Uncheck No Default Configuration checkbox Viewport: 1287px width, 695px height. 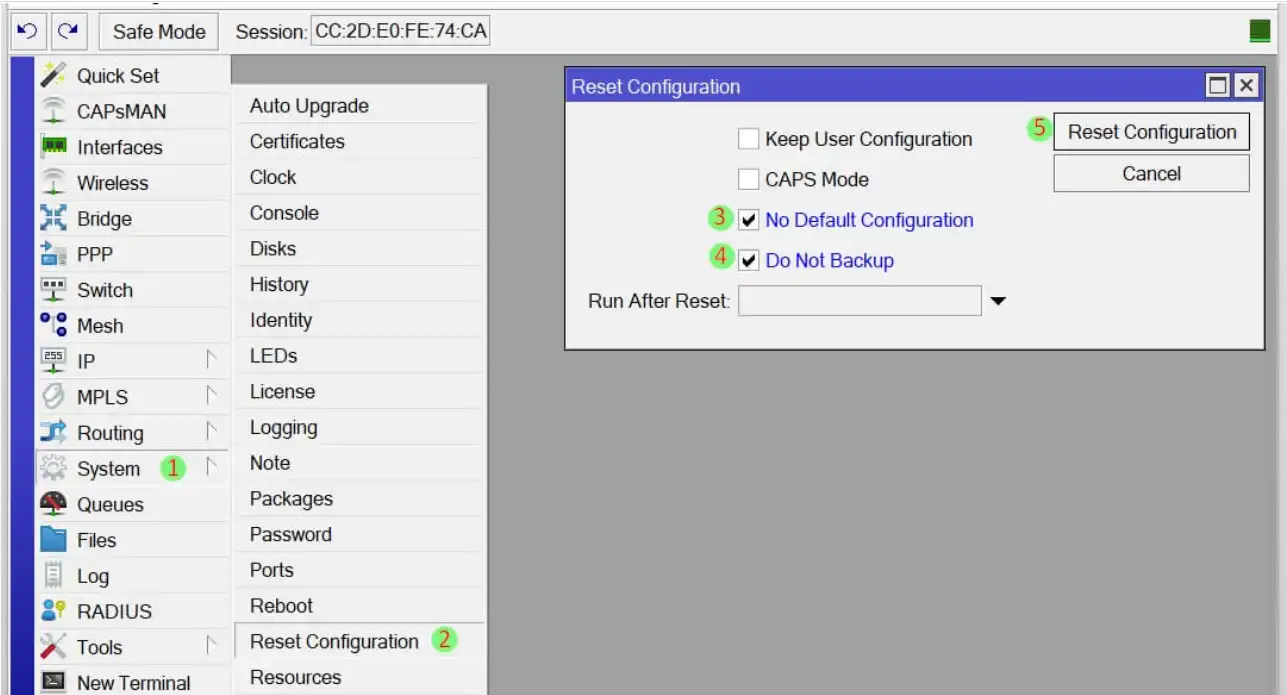click(x=748, y=220)
